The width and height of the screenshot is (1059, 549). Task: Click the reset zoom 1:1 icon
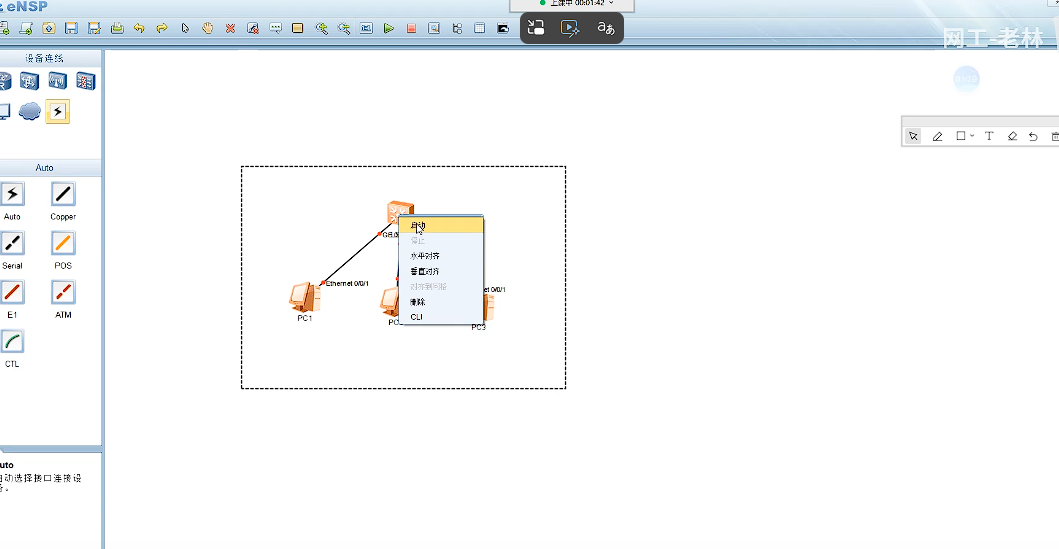[366, 28]
